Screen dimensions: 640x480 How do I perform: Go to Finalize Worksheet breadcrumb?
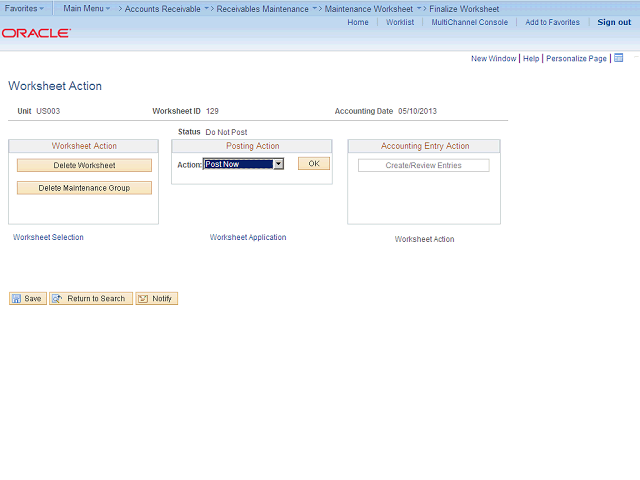[464, 9]
